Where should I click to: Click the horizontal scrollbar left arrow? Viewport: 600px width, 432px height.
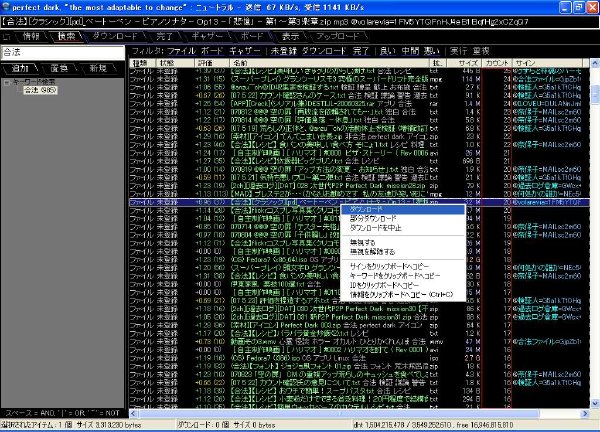[133, 414]
